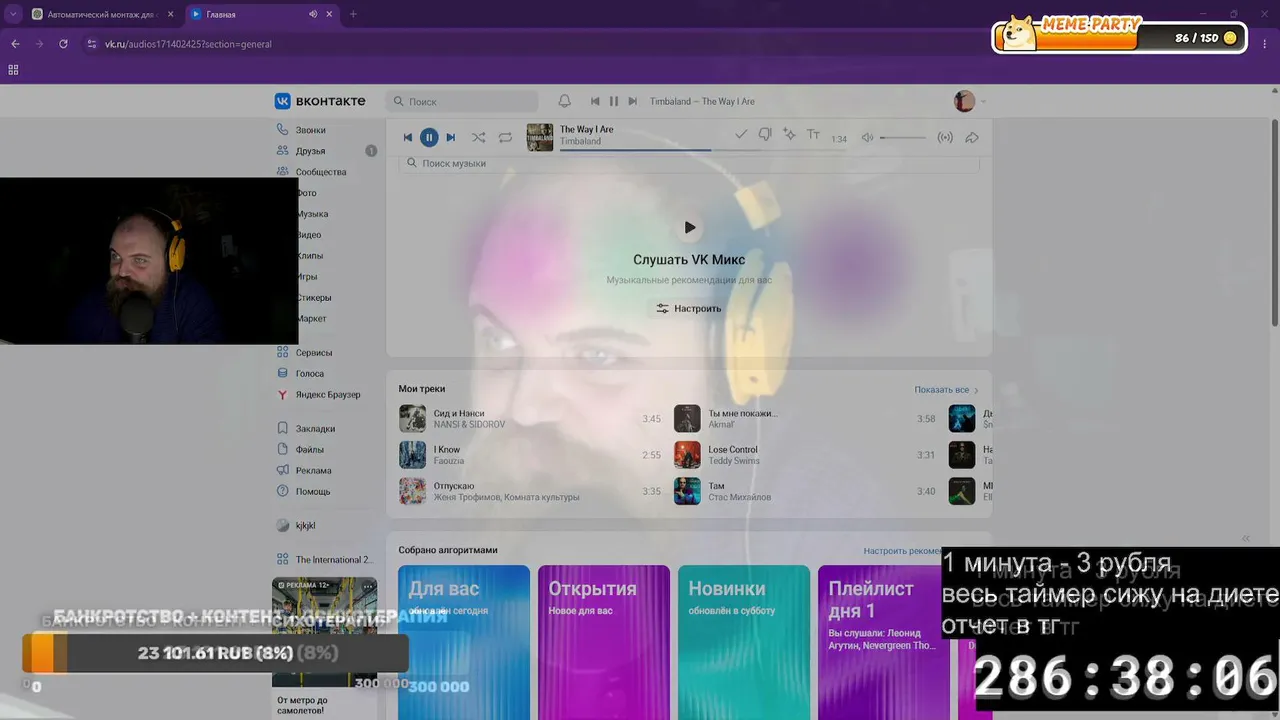Open Помощь in the left sidebar

[x=313, y=492]
